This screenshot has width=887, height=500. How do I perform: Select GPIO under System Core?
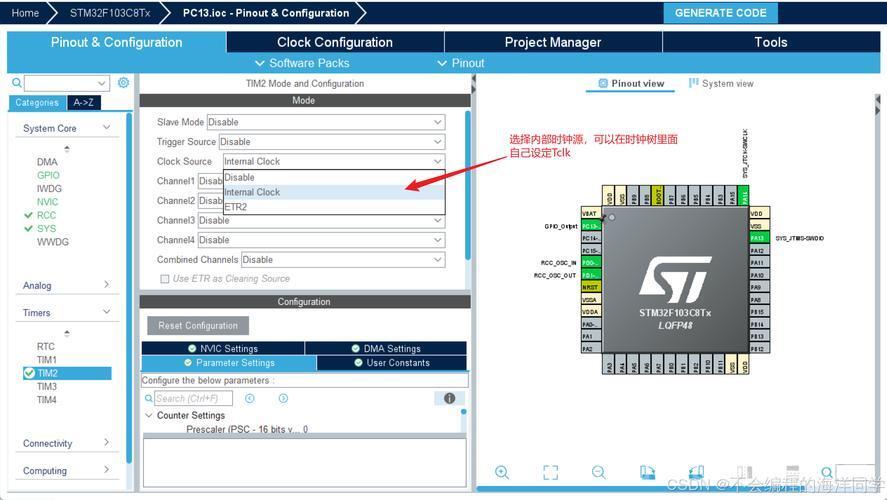(x=48, y=175)
